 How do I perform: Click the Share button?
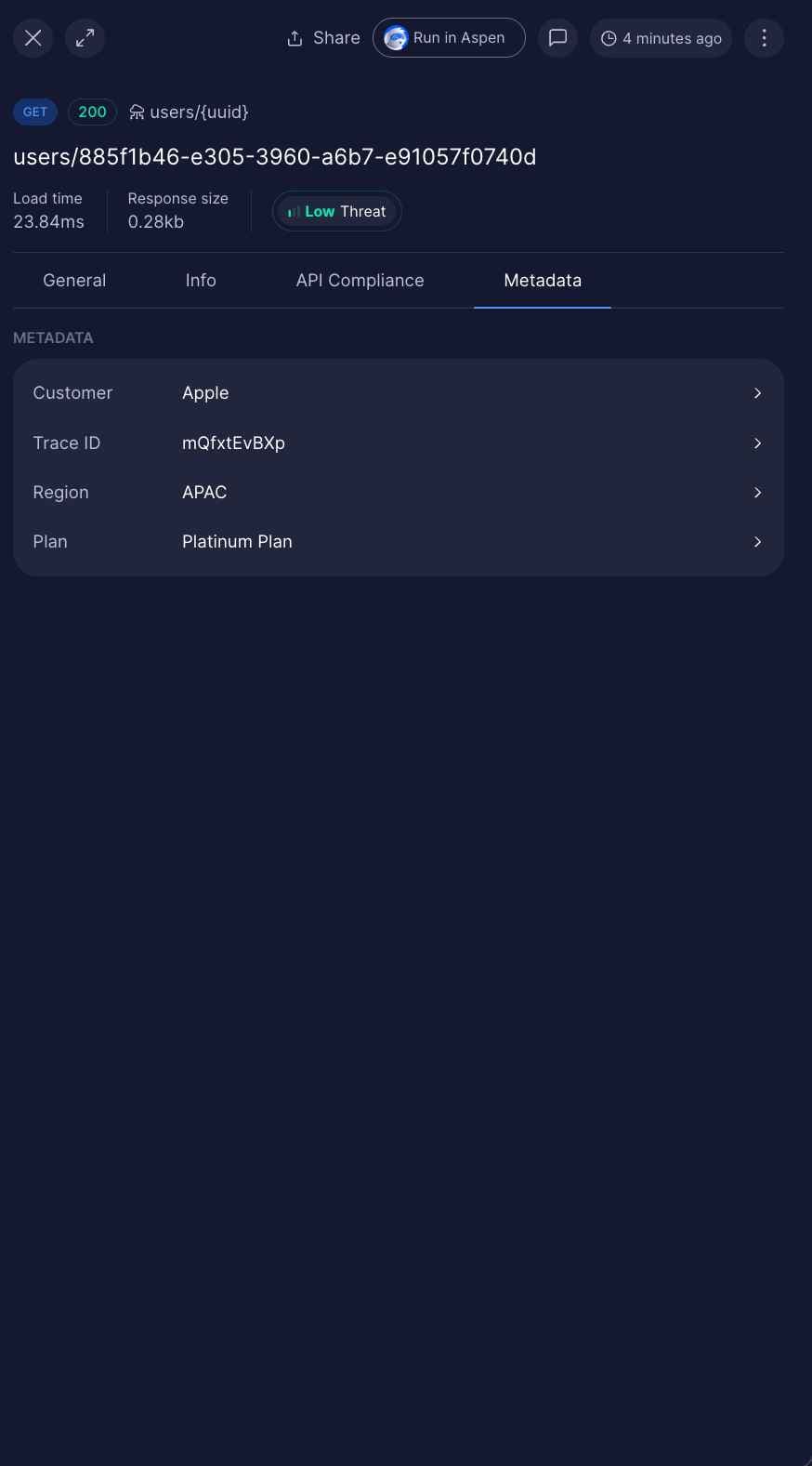322,38
